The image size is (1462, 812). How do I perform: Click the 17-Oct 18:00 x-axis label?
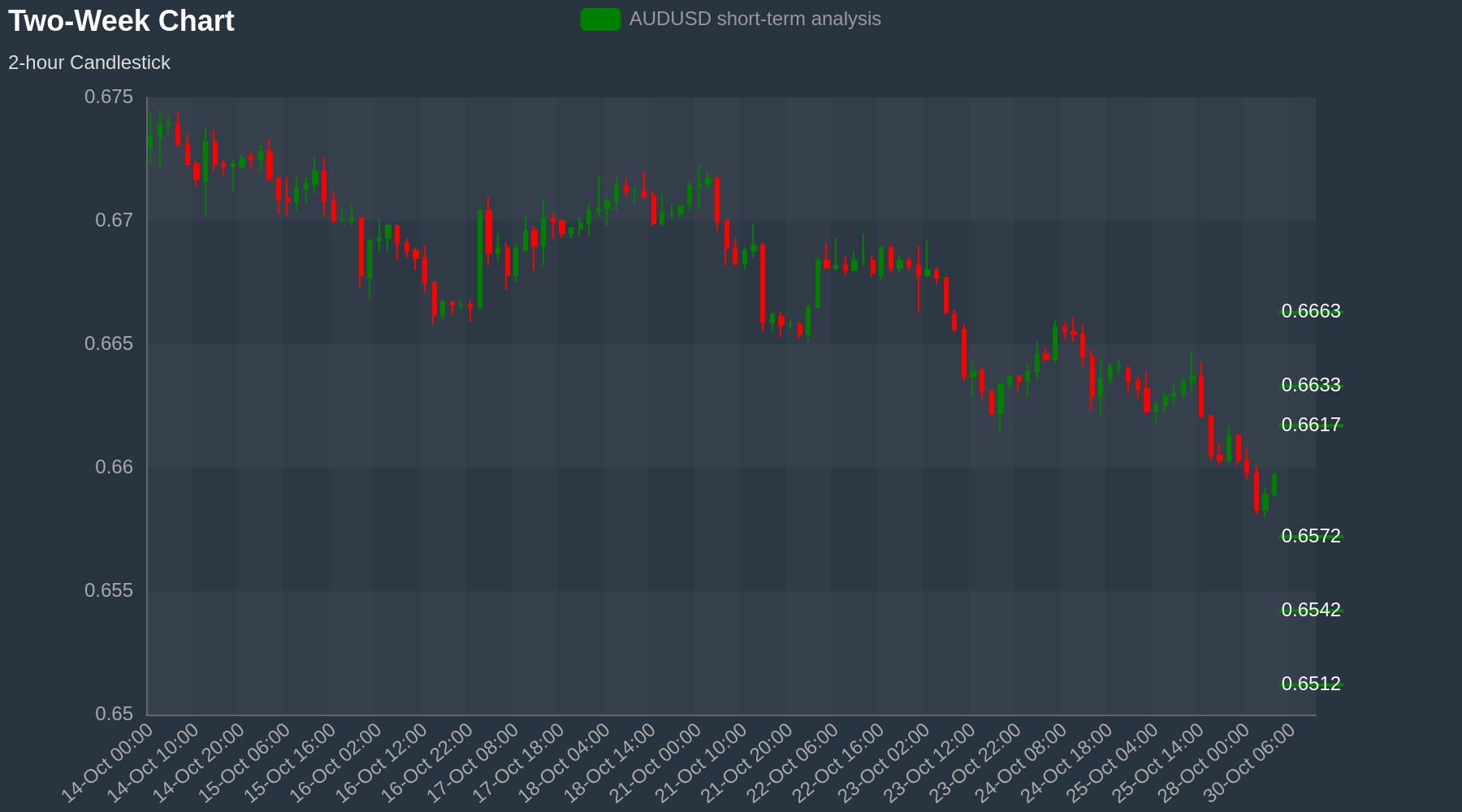pos(519,763)
